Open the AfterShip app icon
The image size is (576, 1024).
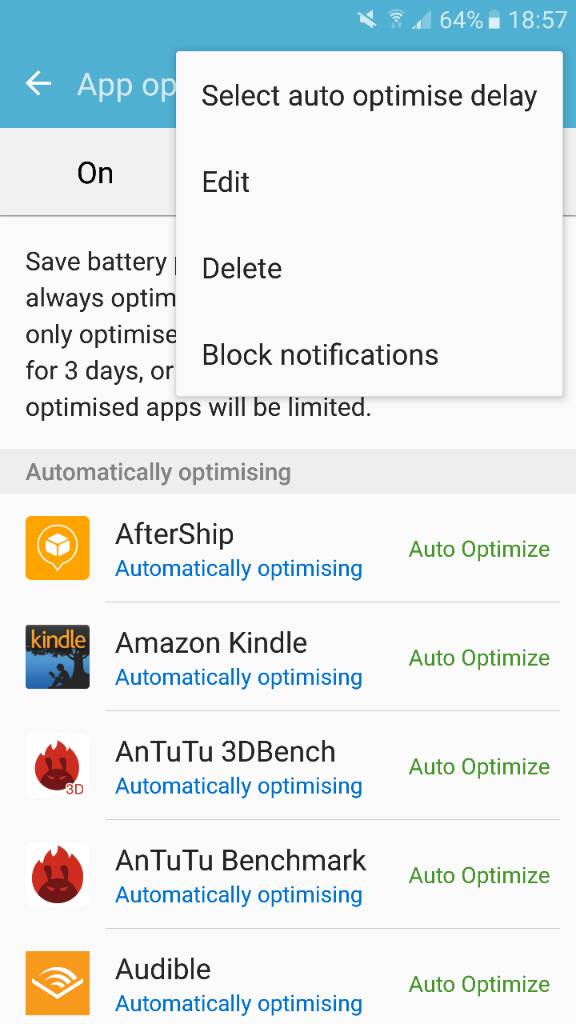57,547
